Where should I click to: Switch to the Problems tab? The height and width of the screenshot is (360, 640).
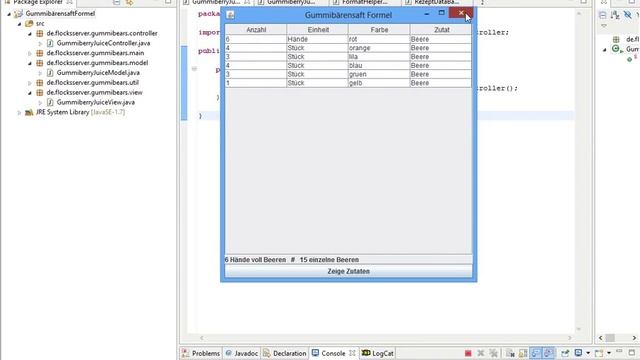[x=200, y=353]
